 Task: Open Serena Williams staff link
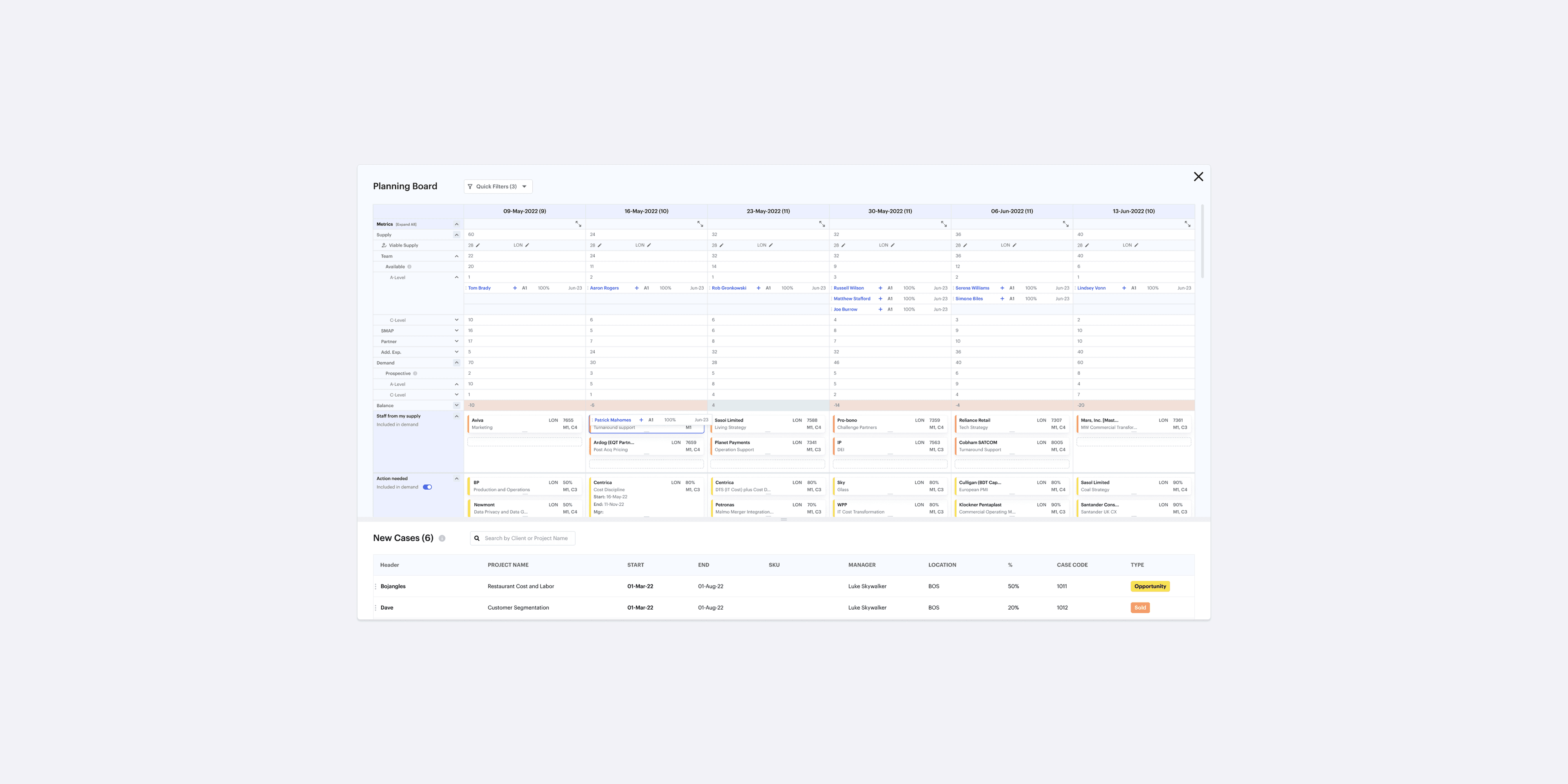point(972,288)
